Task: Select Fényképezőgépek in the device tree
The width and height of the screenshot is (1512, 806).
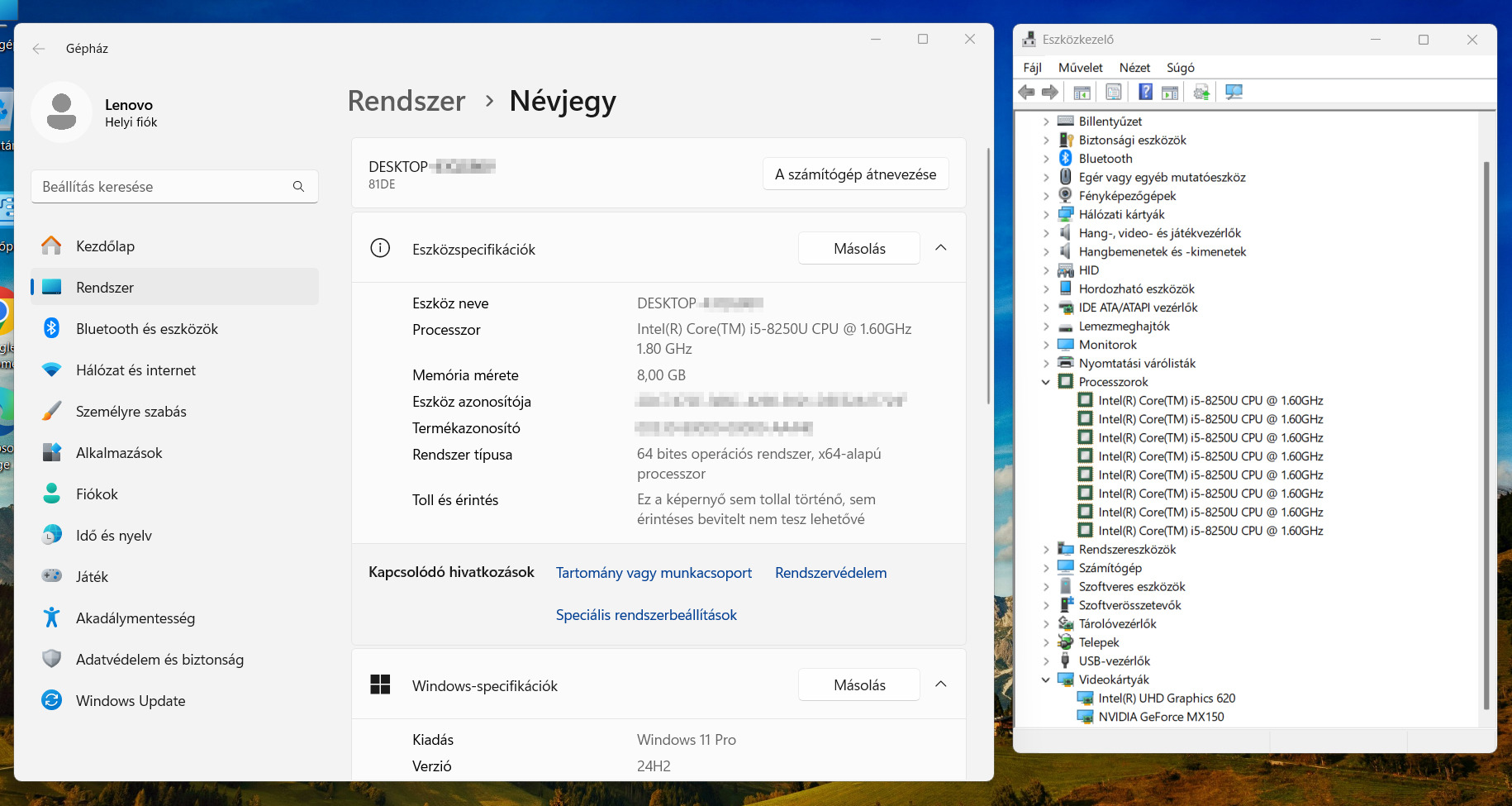Action: [1127, 196]
